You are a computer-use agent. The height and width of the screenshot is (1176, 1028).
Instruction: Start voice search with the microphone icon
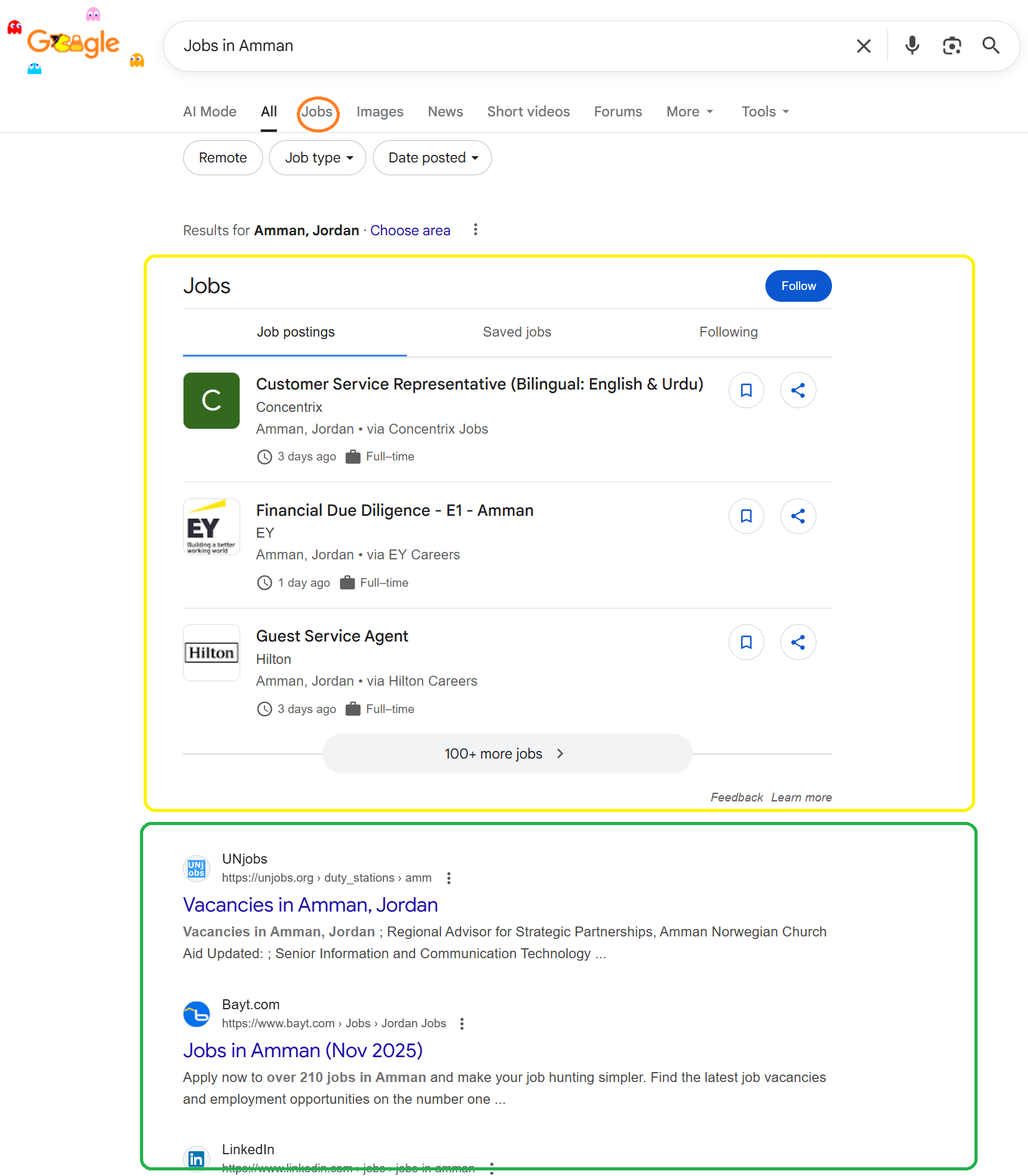912,46
